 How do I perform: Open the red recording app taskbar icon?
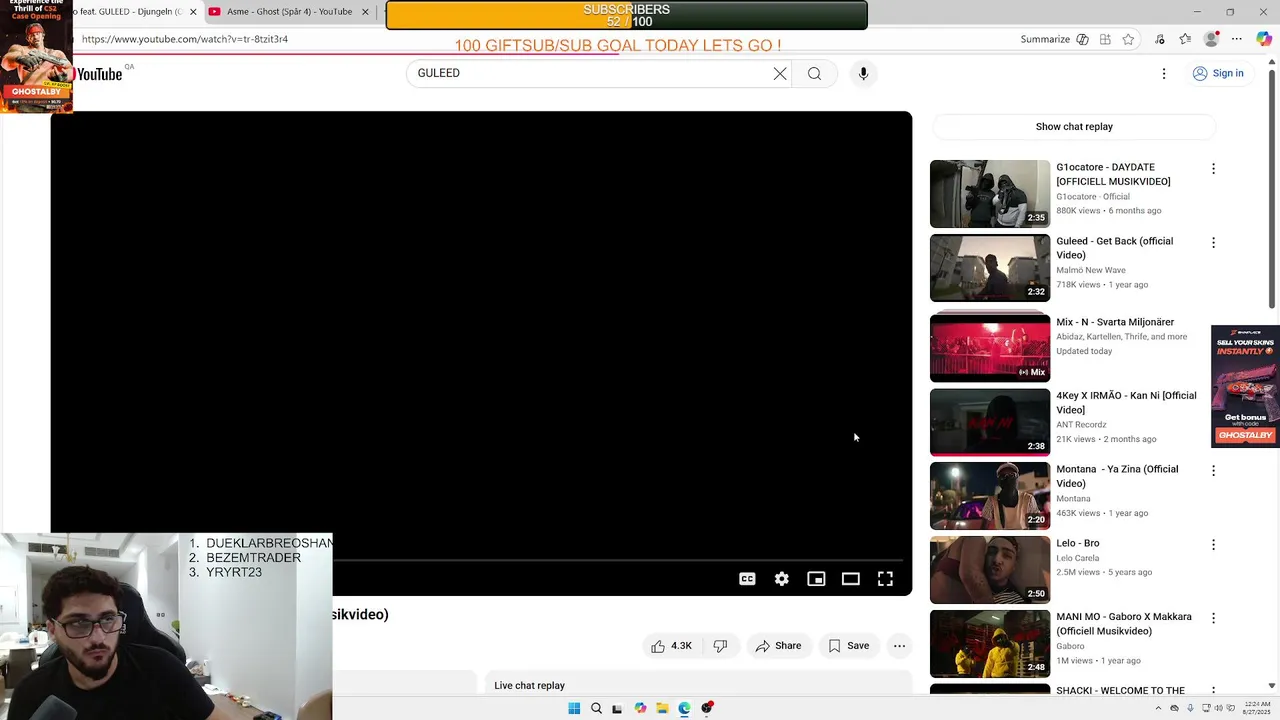pos(707,708)
